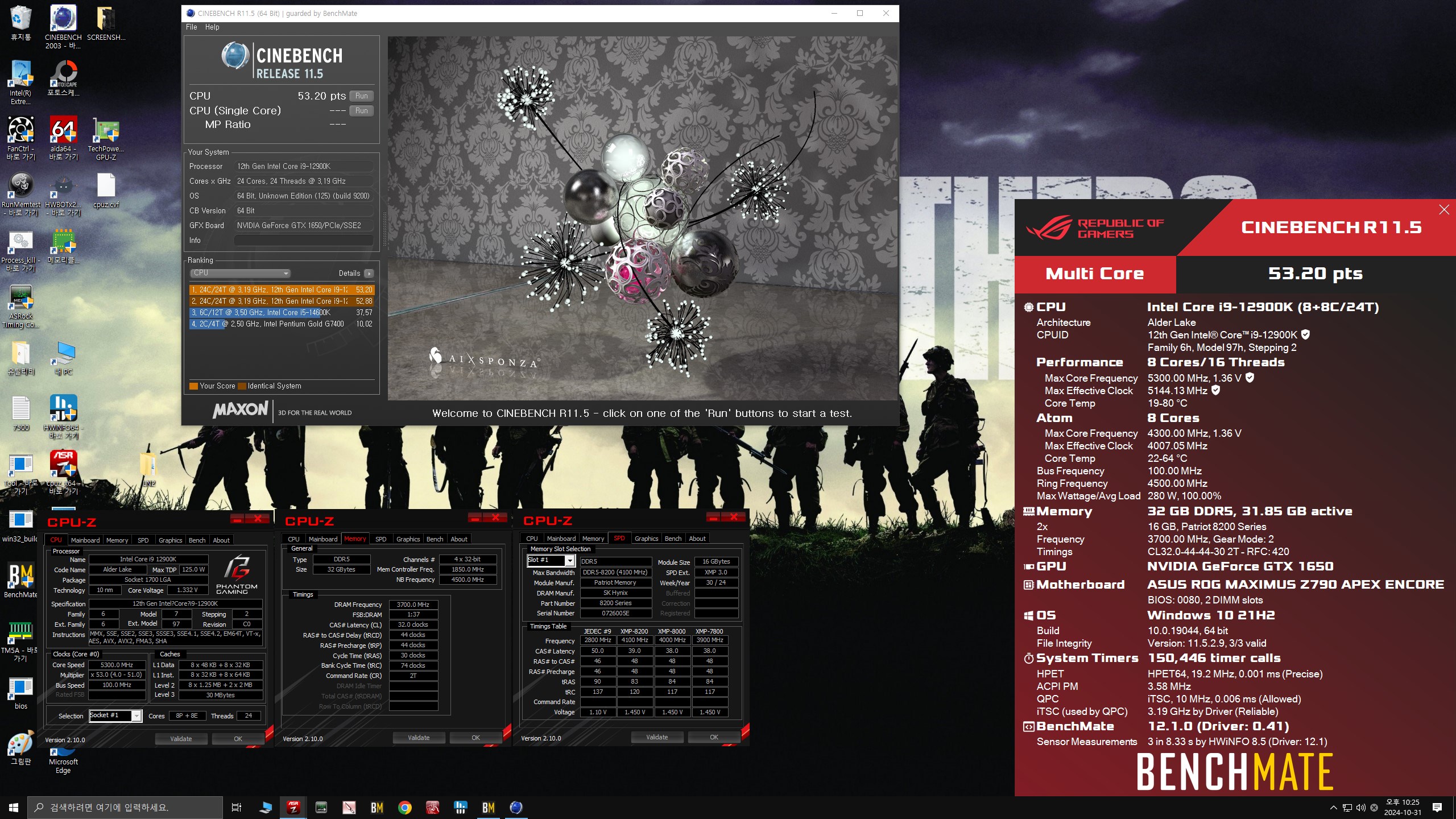Launch RunMemtest shortcut

pos(20,194)
